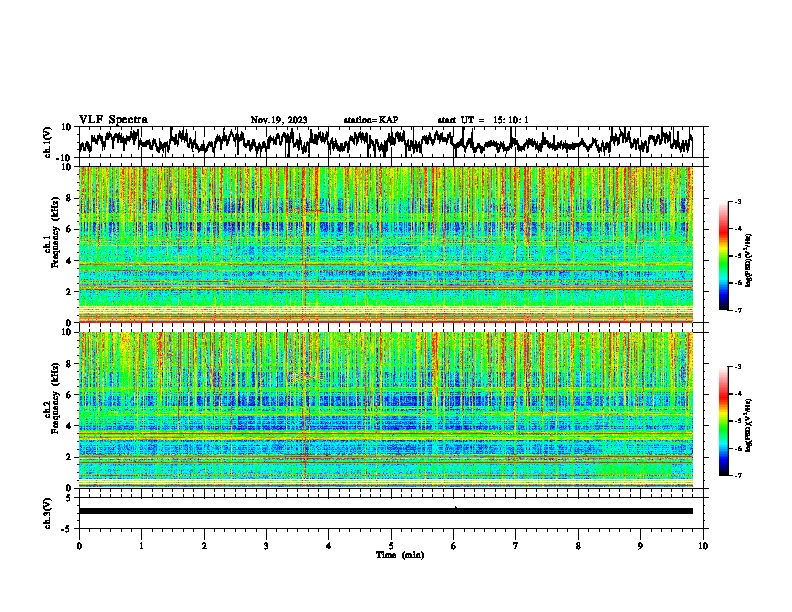The height and width of the screenshot is (612, 792).
Task: Click the "ch.3(V)" axis label
Action: [48, 513]
